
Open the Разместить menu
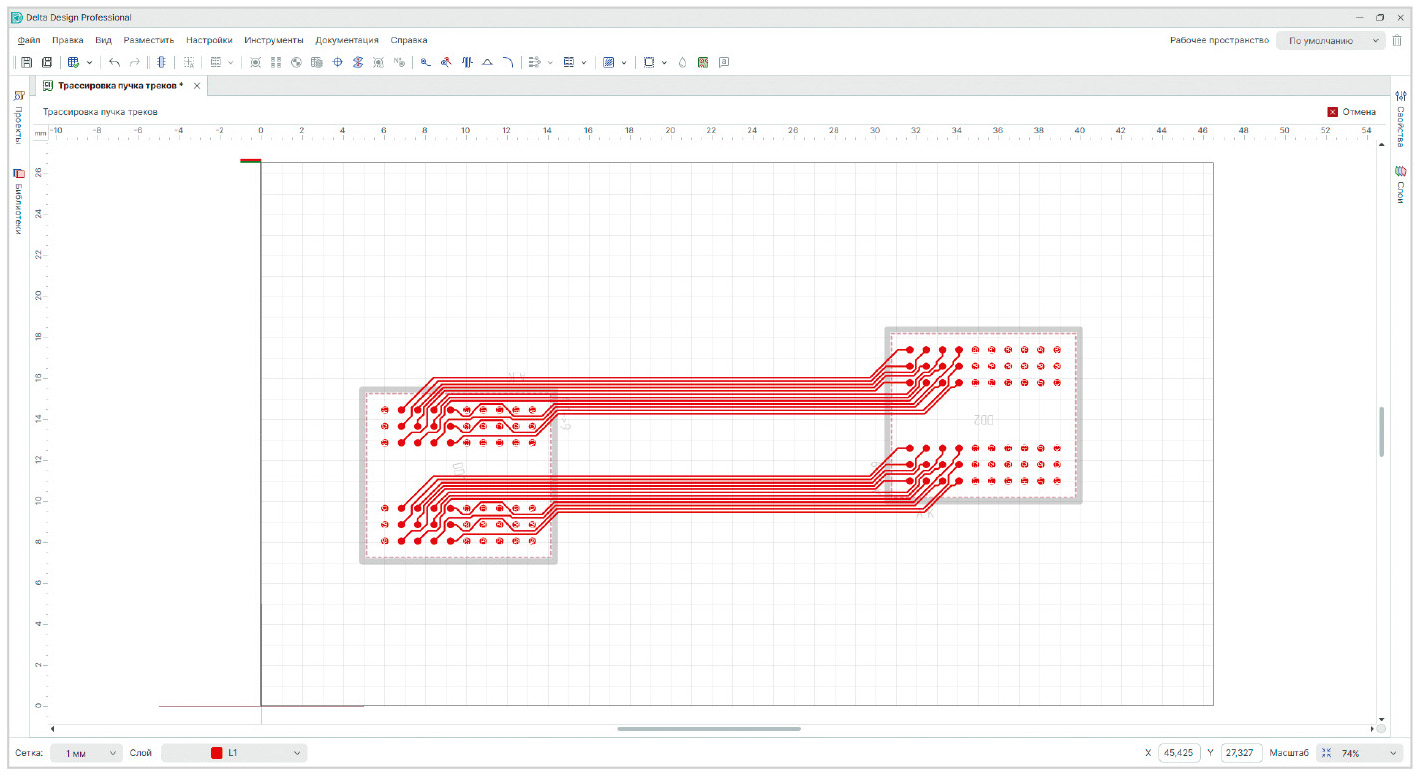coord(149,40)
